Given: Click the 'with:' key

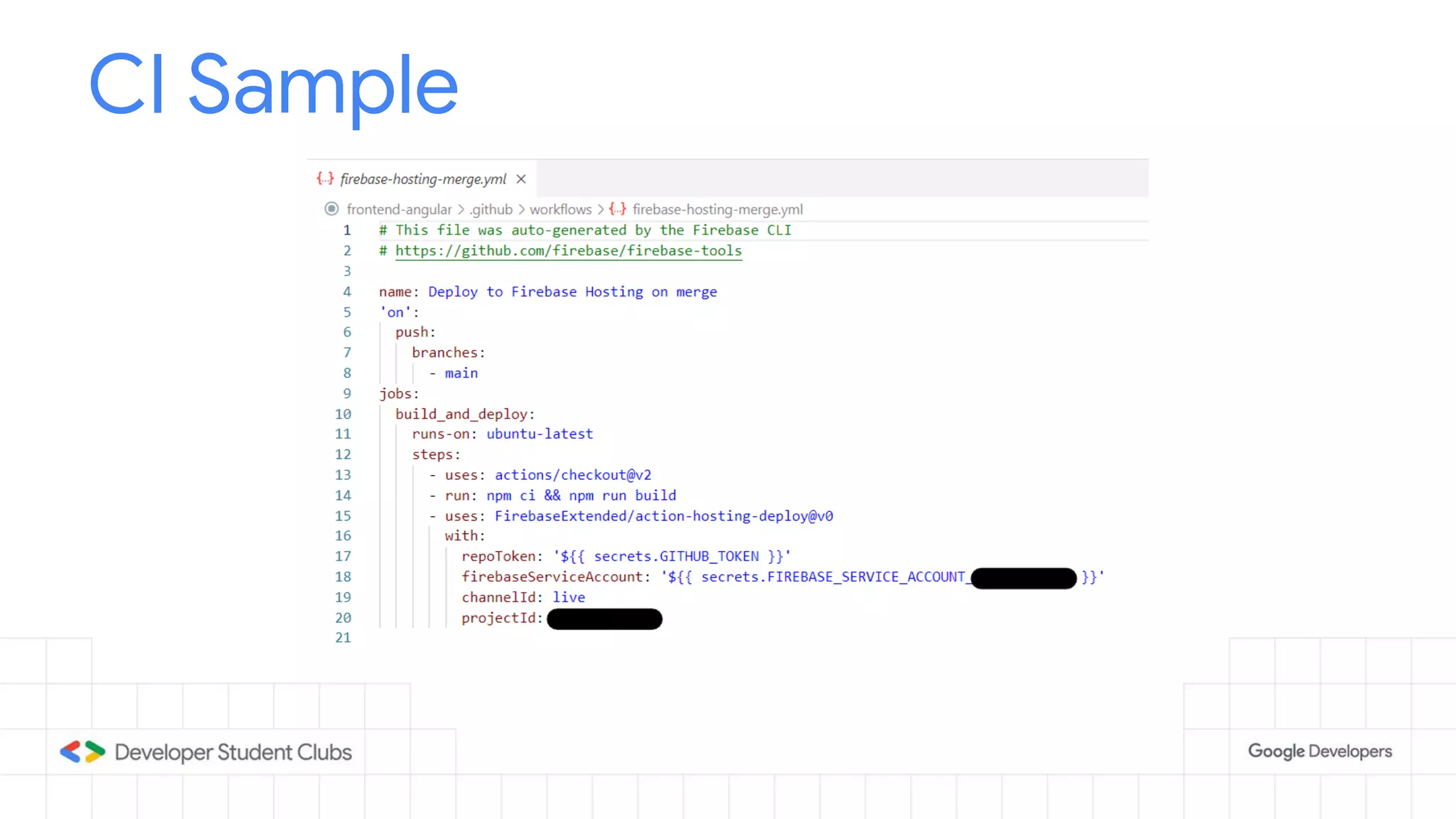Looking at the screenshot, I should coord(465,536).
